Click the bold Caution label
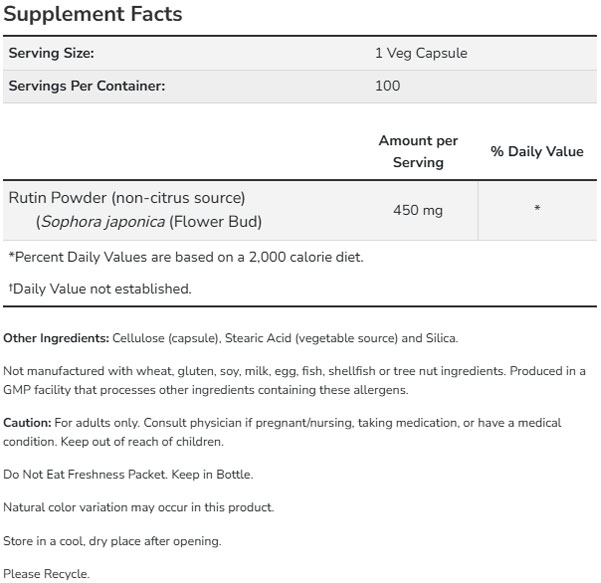Image resolution: width=601 pixels, height=583 pixels. [x=27, y=423]
